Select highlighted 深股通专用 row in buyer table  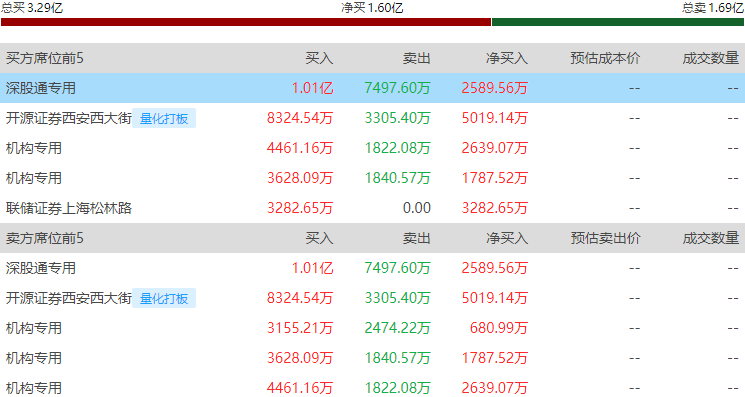tap(372, 88)
